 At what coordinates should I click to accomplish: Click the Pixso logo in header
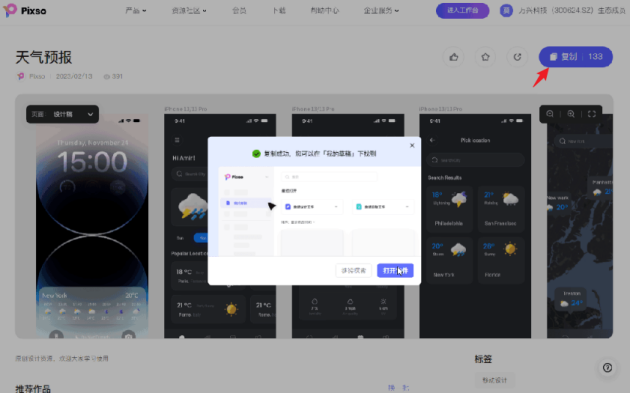point(25,10)
